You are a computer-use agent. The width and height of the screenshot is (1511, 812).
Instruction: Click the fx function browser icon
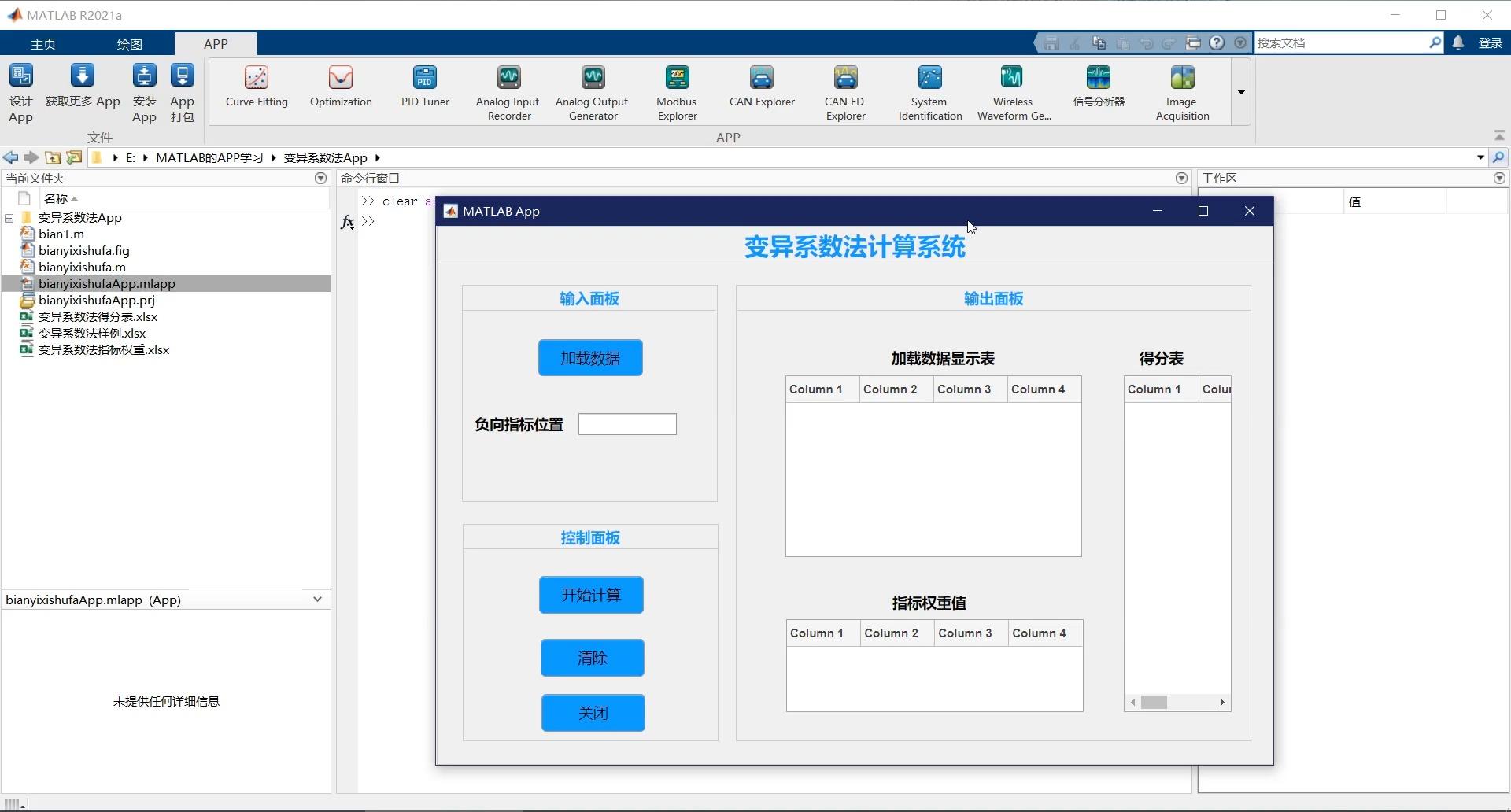(347, 222)
